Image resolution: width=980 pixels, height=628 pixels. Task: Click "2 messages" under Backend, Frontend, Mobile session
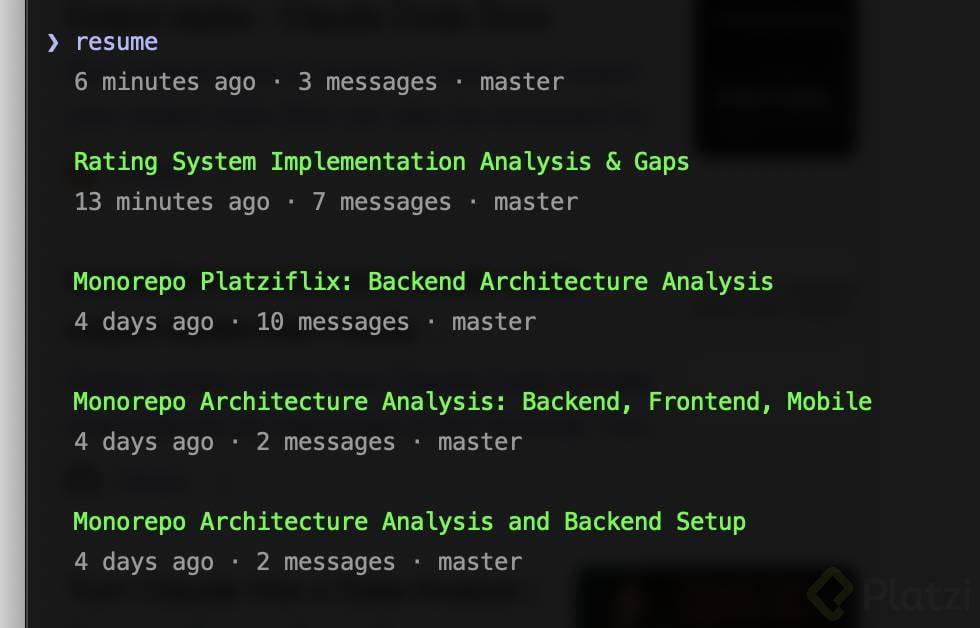(x=325, y=442)
